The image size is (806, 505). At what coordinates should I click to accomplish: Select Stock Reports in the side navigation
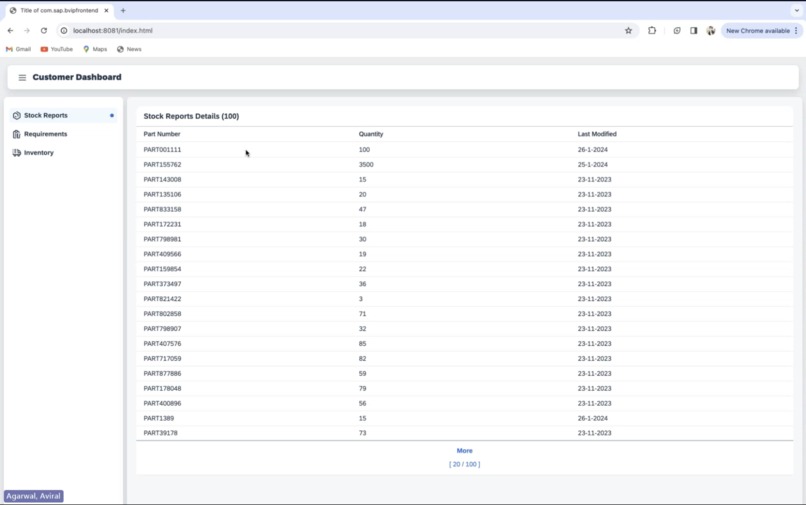(x=63, y=116)
